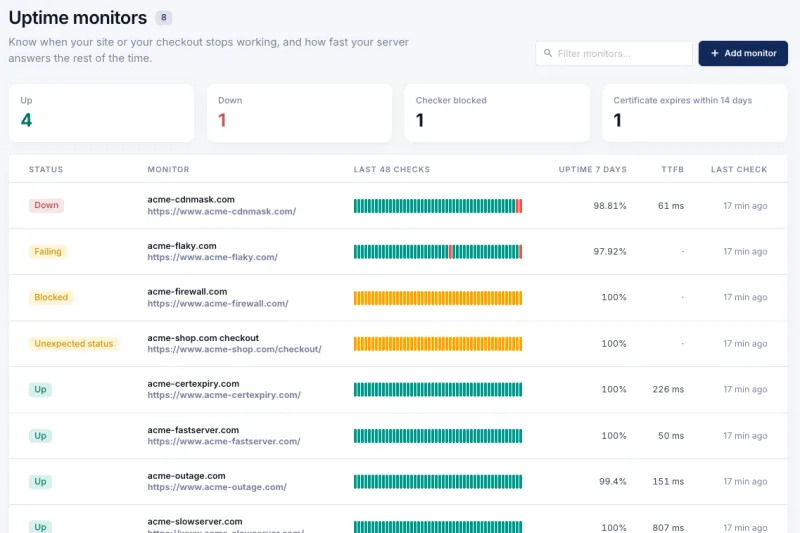This screenshot has height=533, width=800.
Task: Click the Up badge for acme-certexpiry.com
Action: (40, 390)
